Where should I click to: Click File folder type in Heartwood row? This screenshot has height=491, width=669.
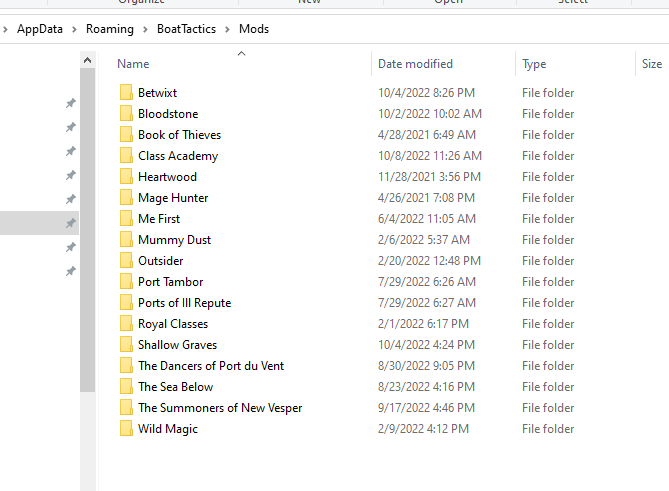[548, 177]
